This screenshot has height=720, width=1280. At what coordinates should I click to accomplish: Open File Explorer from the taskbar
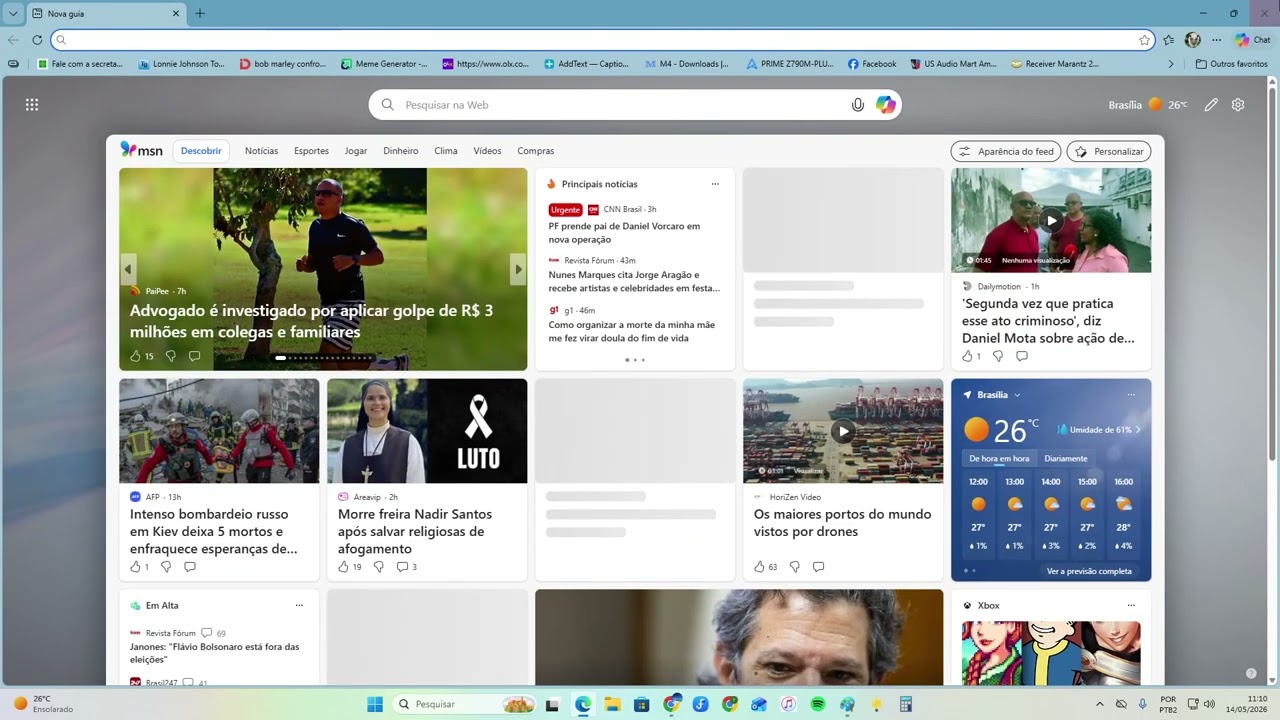pos(612,705)
